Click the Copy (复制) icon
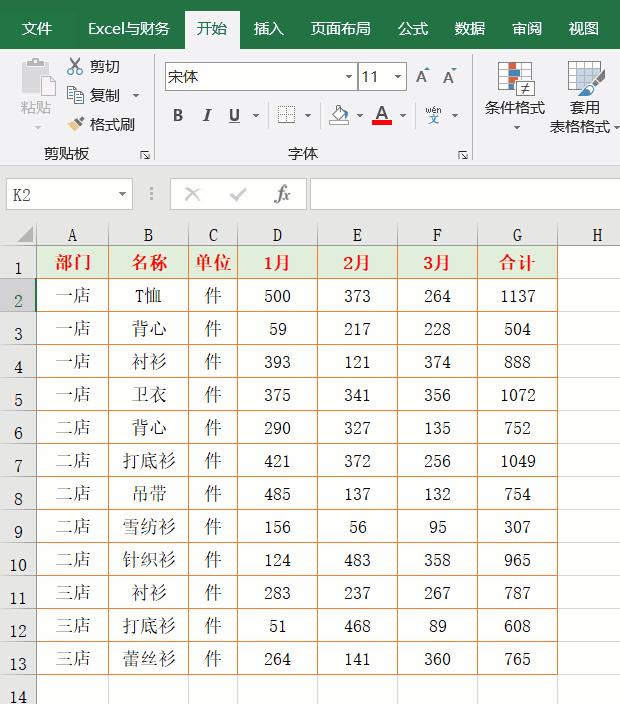 click(x=75, y=95)
